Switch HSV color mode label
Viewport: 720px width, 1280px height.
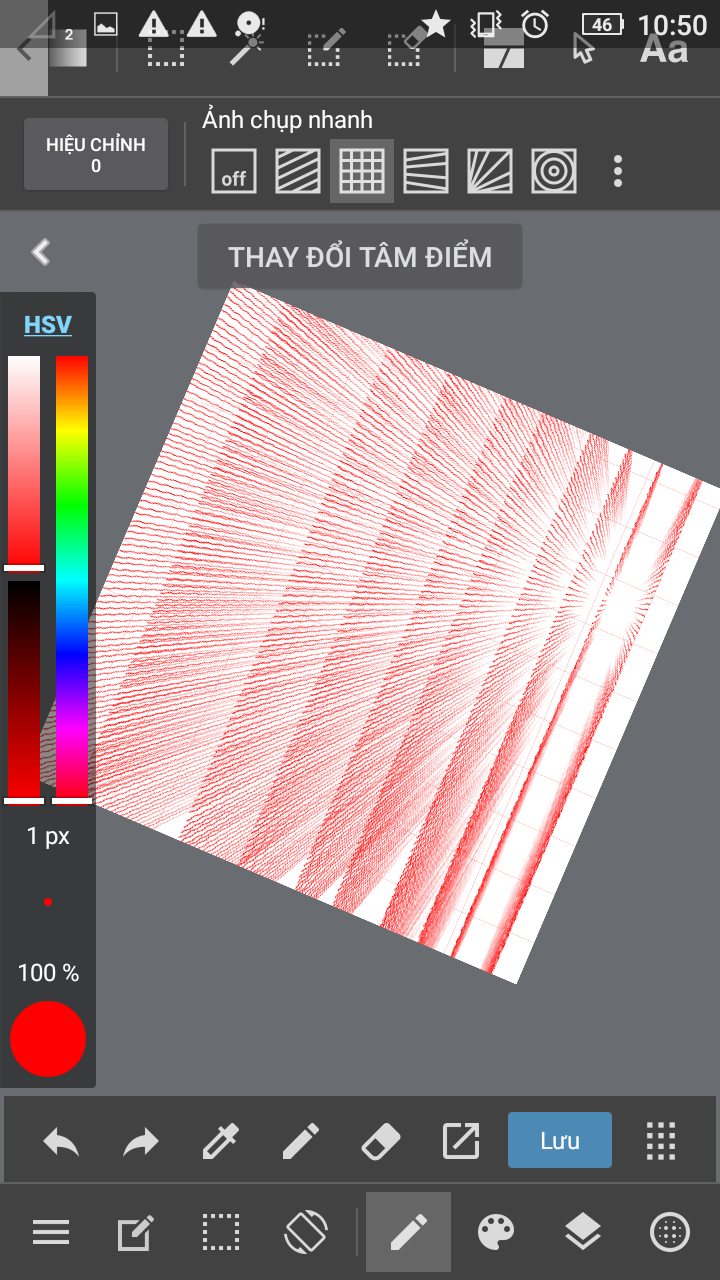tap(48, 325)
